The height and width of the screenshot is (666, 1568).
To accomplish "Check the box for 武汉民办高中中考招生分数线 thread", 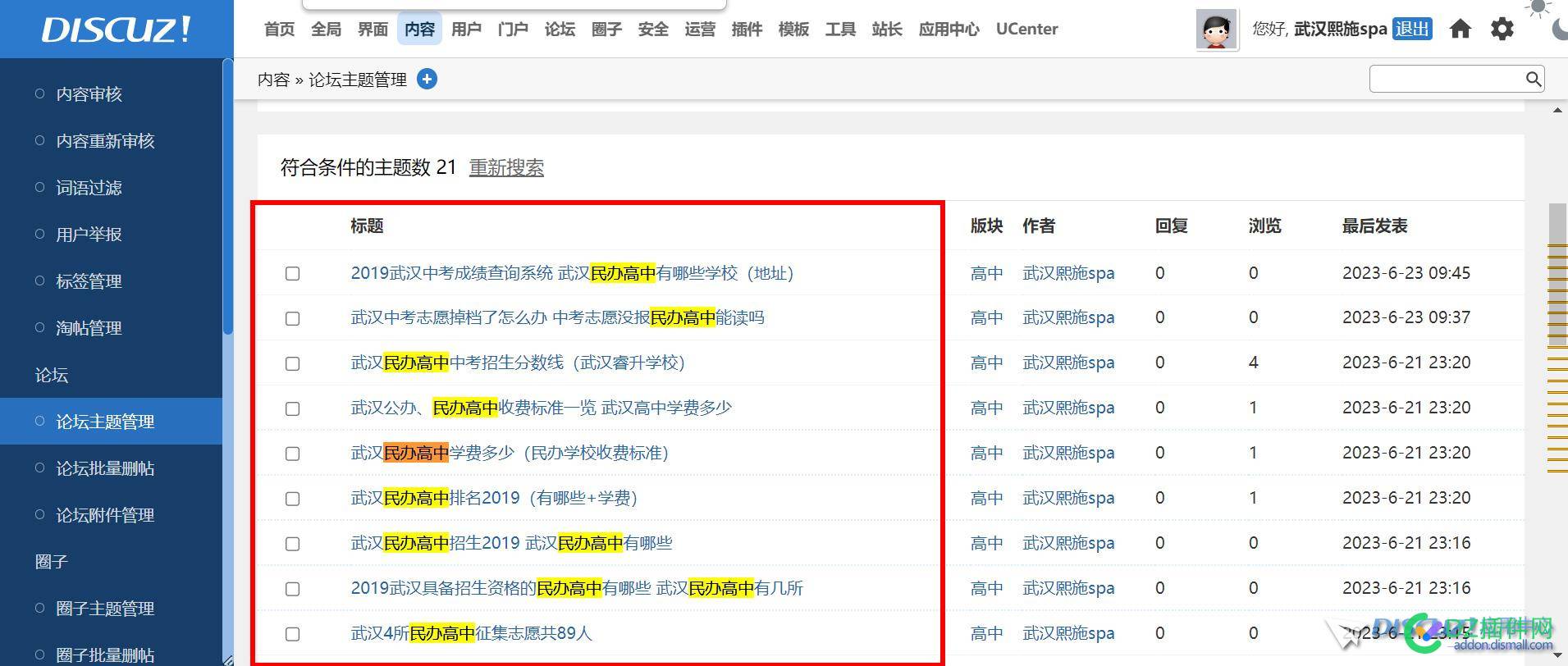I will (x=292, y=363).
